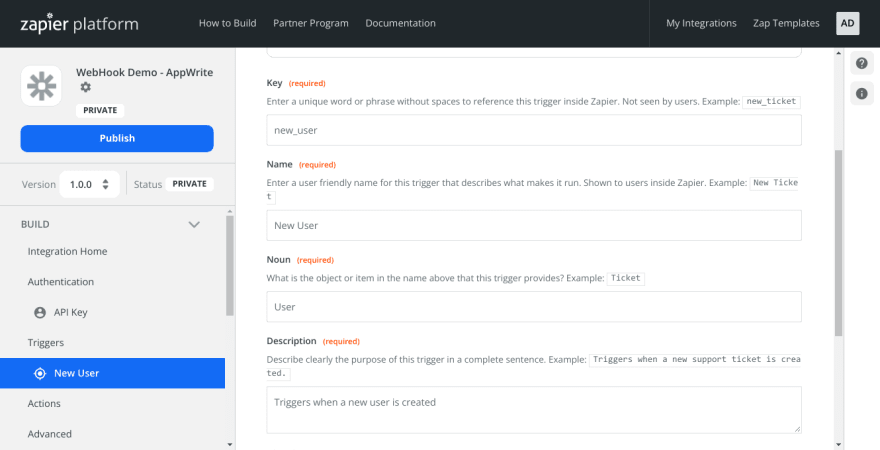Click the settings gear beside WebHook Demo
This screenshot has width=880, height=450.
pos(85,88)
